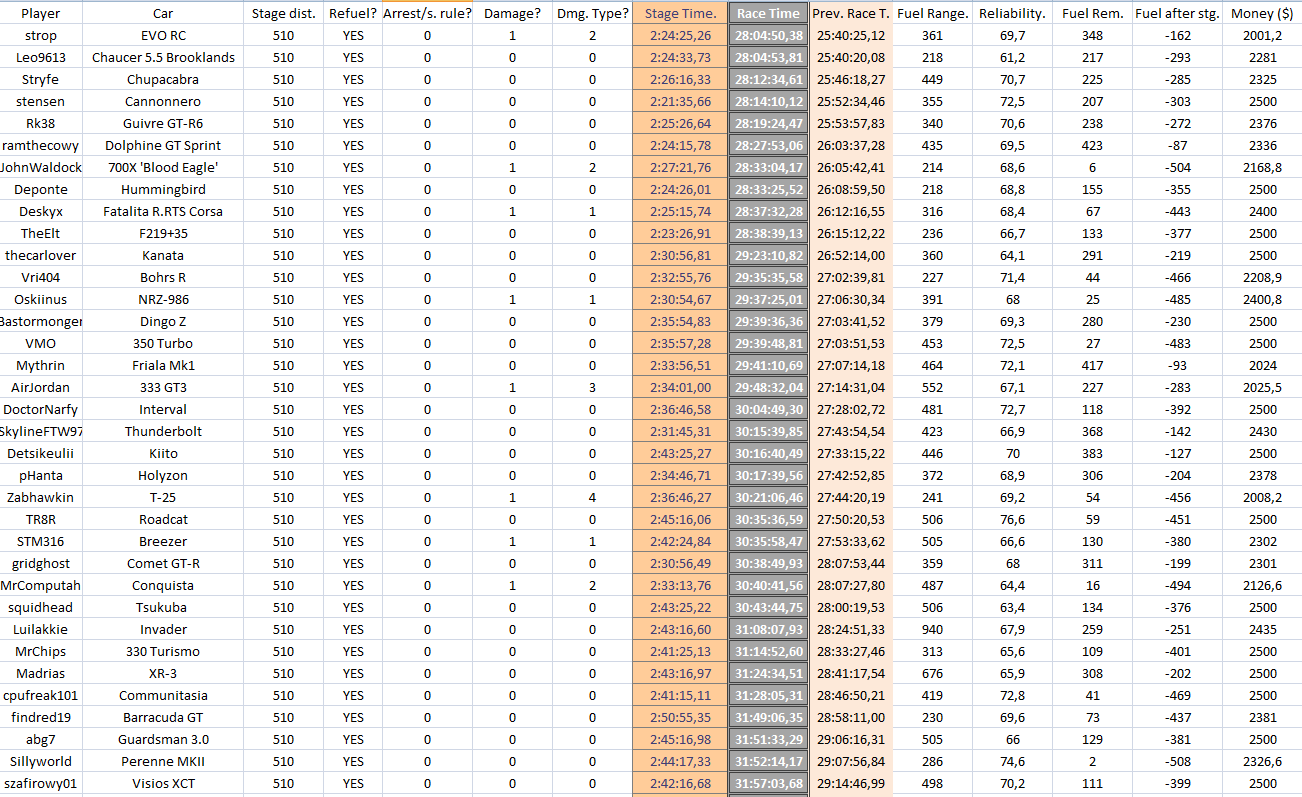
Task: Select stage time cell 2:21:35,66
Action: coord(681,101)
